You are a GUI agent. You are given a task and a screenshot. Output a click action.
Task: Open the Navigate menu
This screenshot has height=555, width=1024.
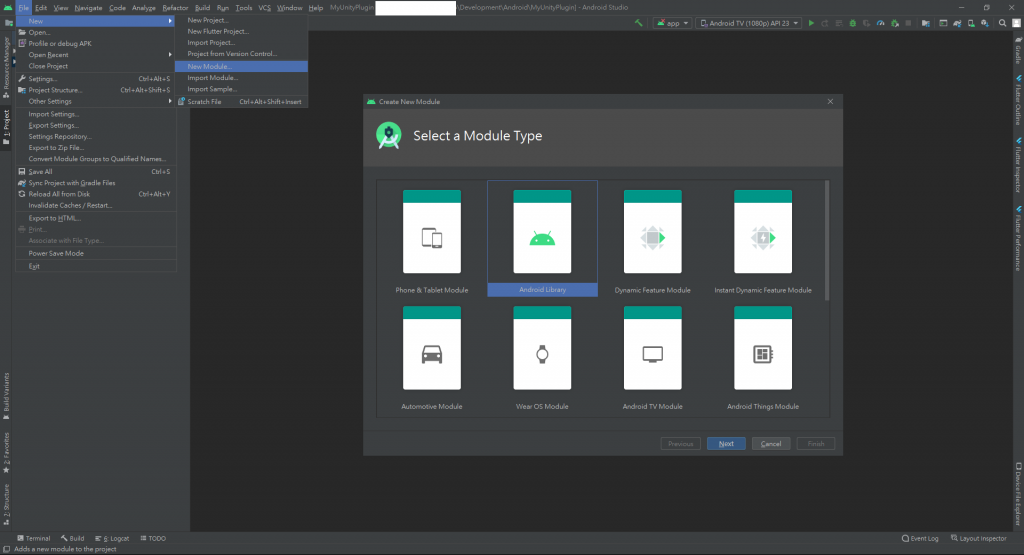click(x=88, y=8)
